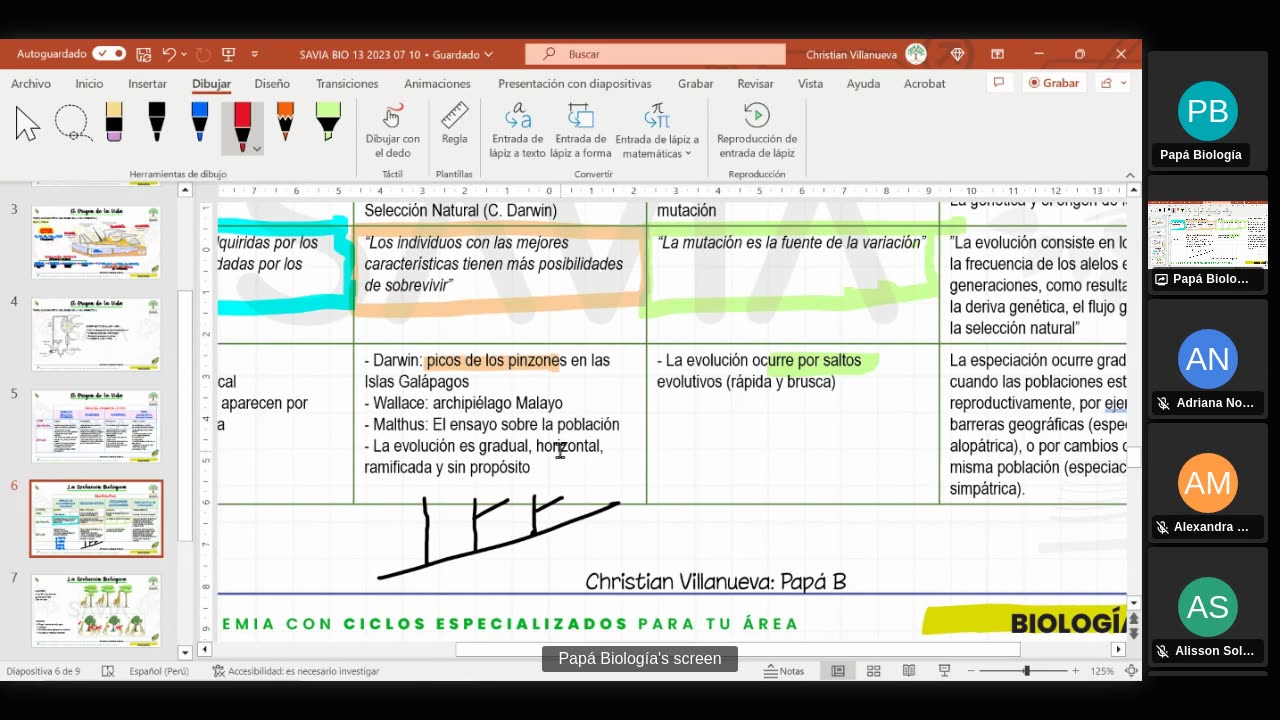1280x720 pixels.
Task: Collapse the ribbon with chevron
Action: point(1130,175)
